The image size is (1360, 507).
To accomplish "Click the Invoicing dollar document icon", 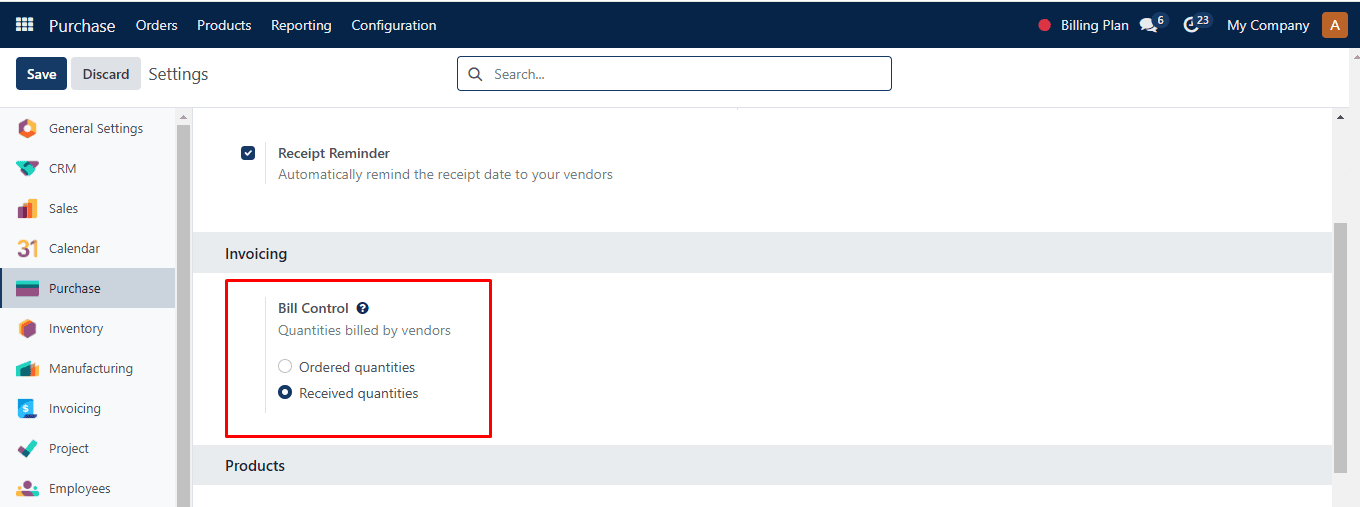I will [x=27, y=408].
